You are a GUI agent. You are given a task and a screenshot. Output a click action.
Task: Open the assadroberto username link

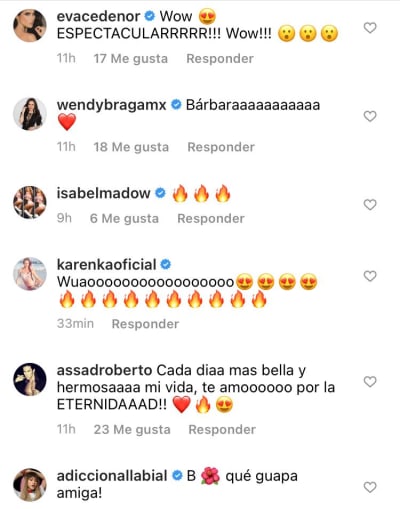point(104,370)
